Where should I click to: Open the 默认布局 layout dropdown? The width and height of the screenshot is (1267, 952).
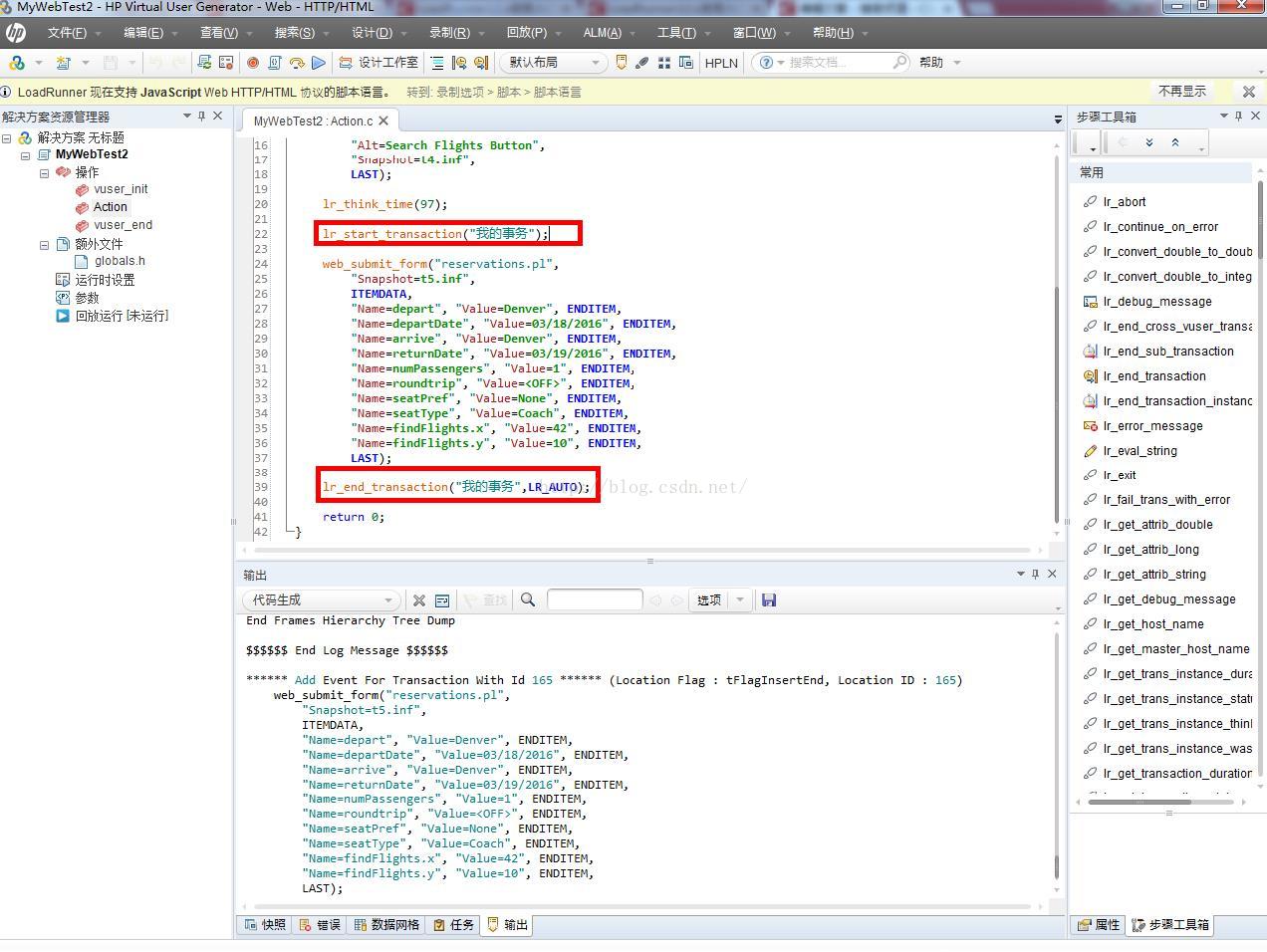(x=553, y=62)
